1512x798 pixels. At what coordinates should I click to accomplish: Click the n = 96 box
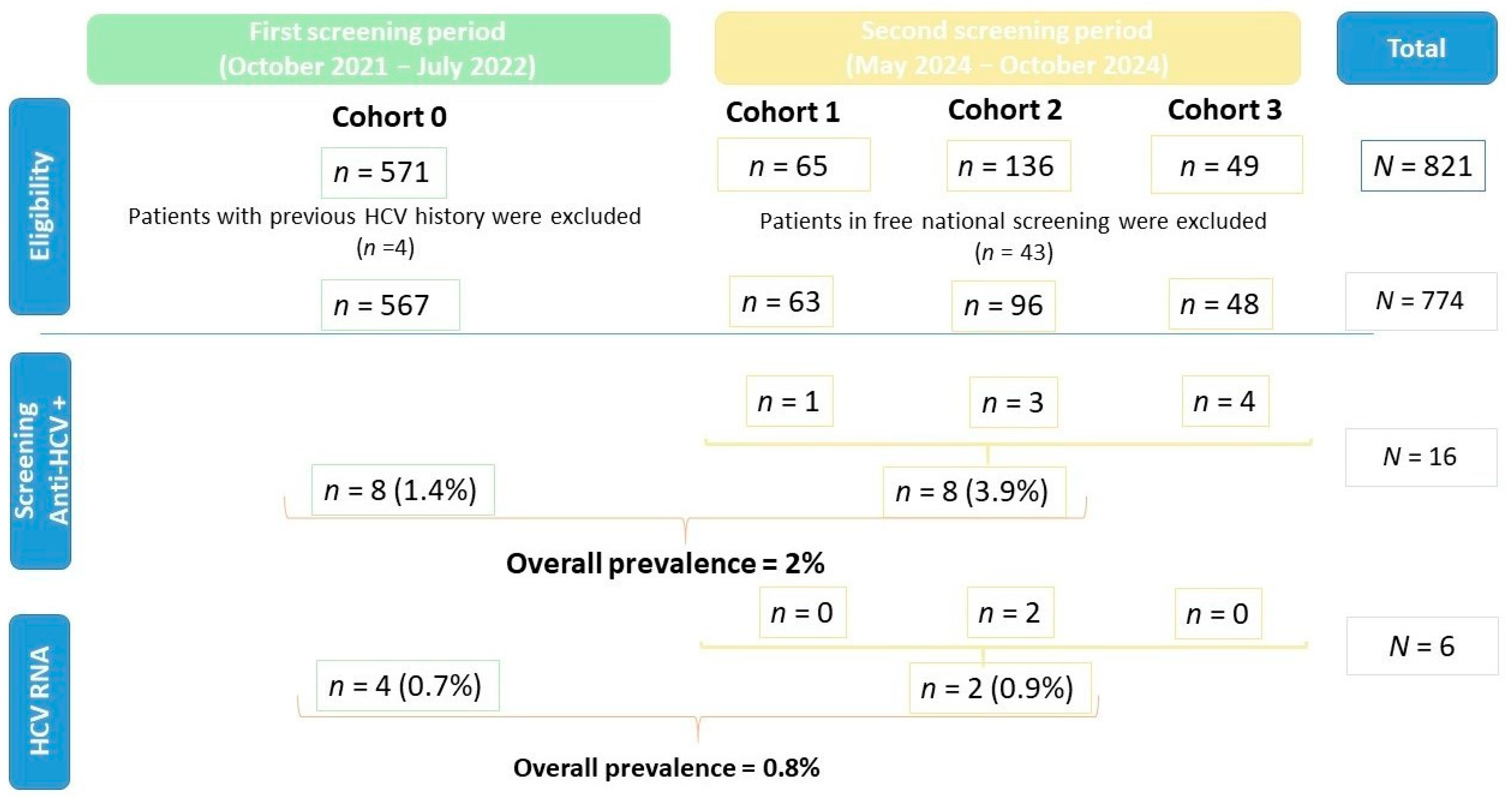click(1002, 306)
